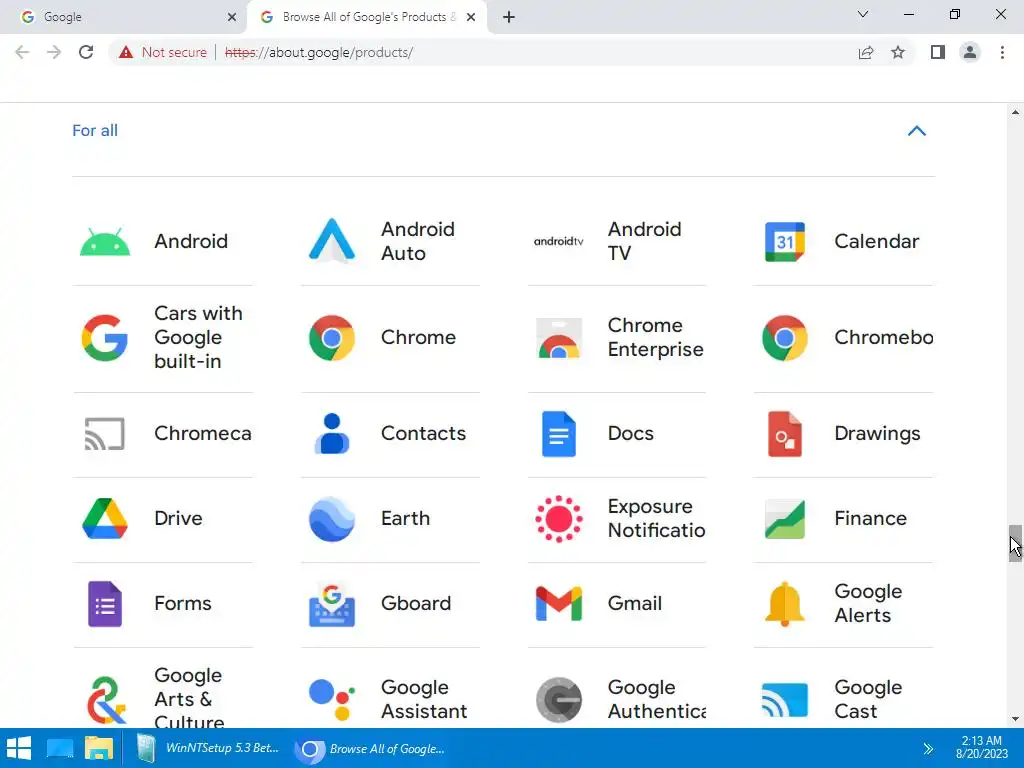1024x768 pixels.
Task: Open the Calendar icon
Action: (x=785, y=242)
